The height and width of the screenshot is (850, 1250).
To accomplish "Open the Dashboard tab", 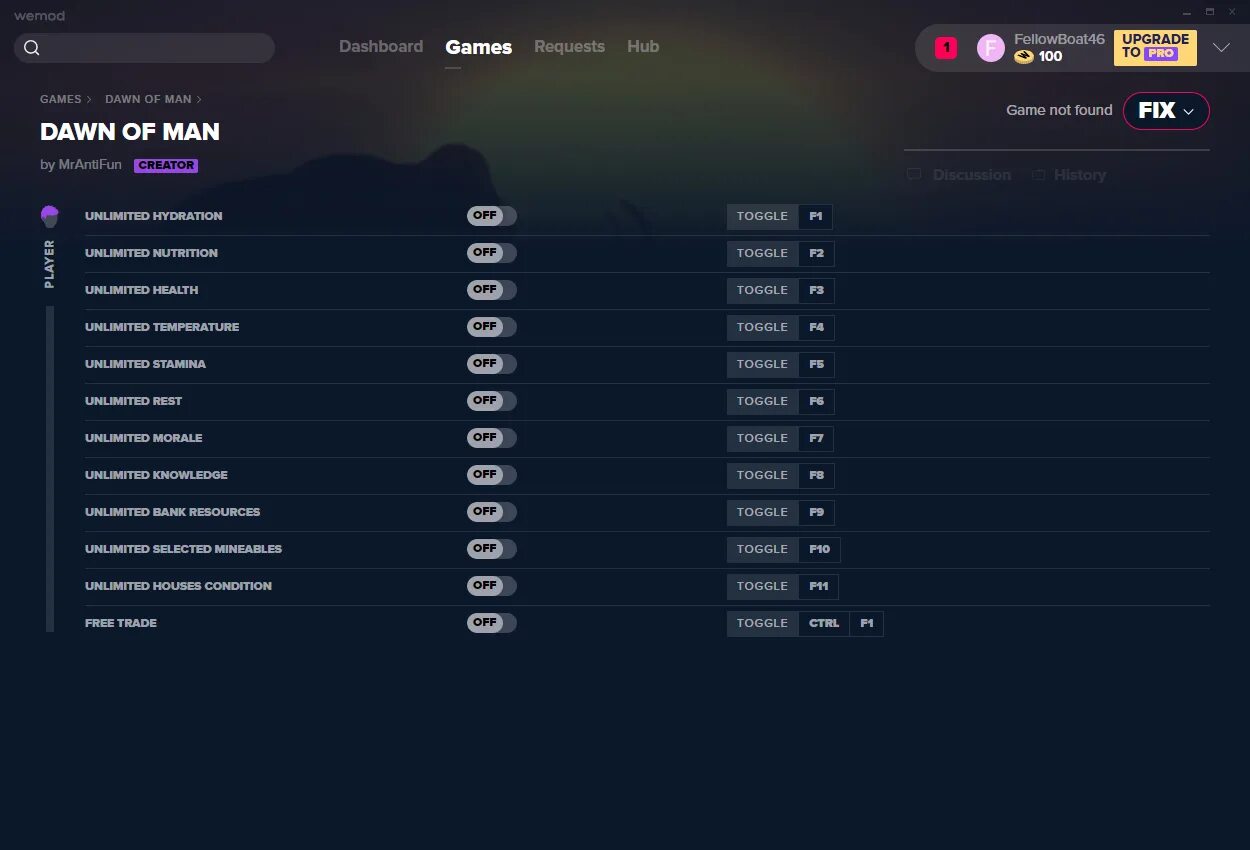I will point(381,47).
